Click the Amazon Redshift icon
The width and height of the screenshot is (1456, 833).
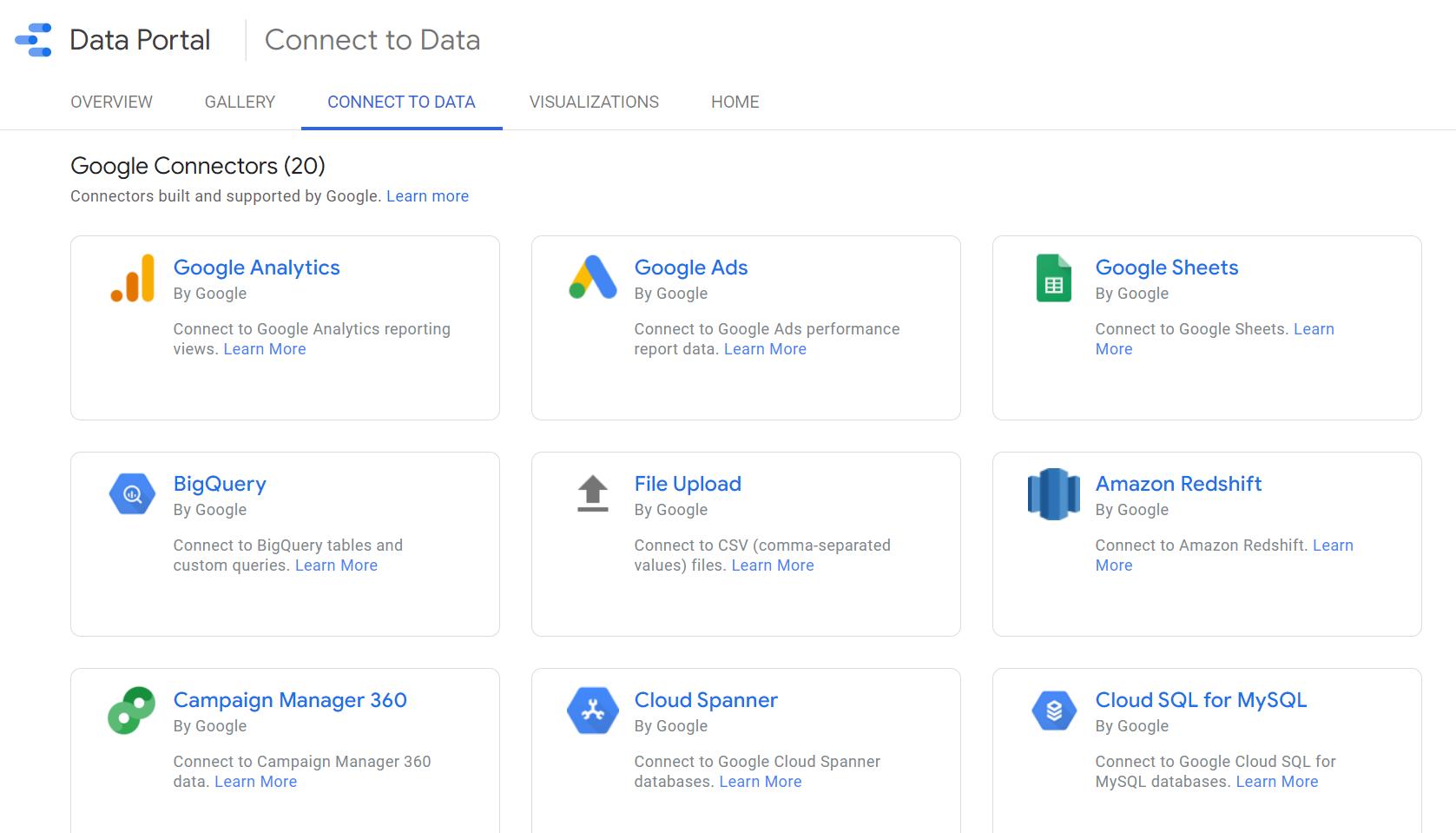tap(1054, 494)
